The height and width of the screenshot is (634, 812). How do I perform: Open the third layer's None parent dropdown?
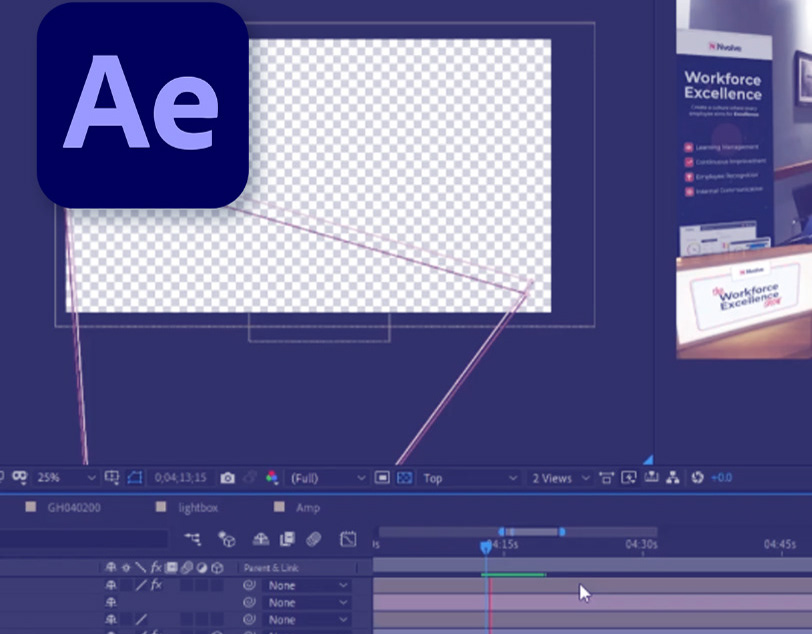pos(307,619)
